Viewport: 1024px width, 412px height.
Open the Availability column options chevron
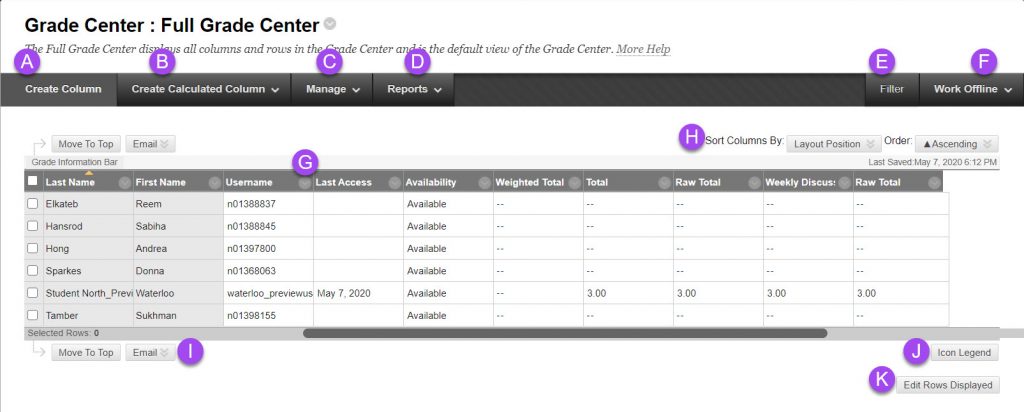484,183
